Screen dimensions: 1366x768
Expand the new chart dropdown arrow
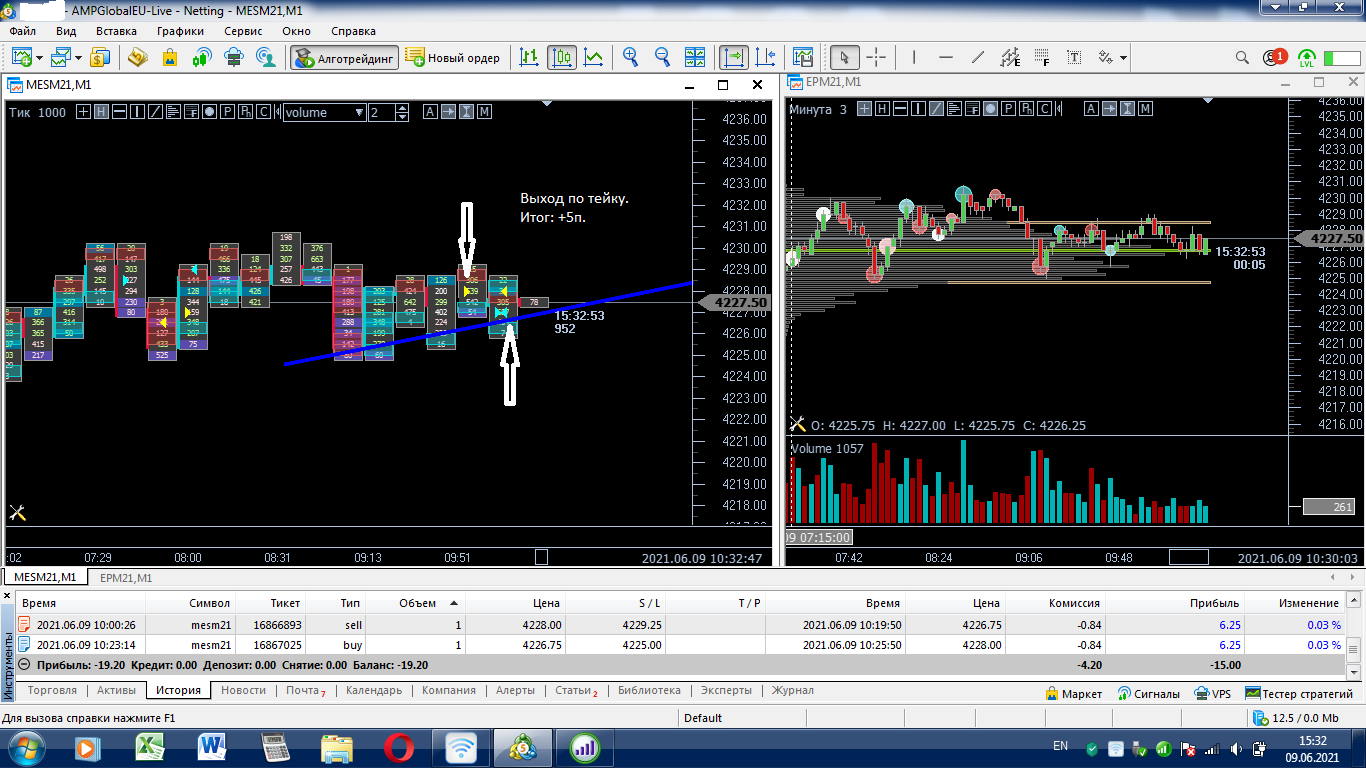point(38,57)
